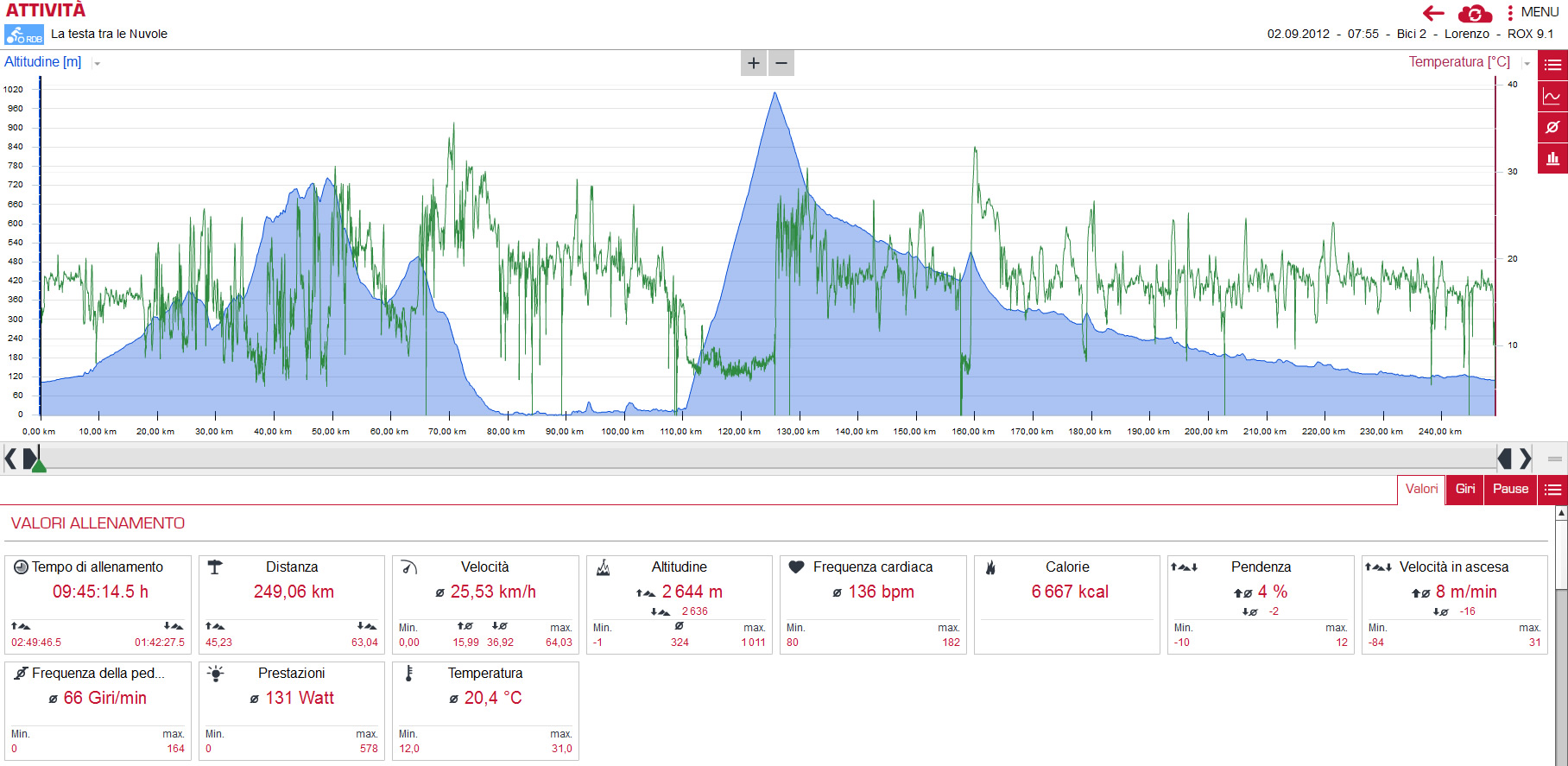Click right chevron of range slider
The width and height of the screenshot is (1568, 766).
(1526, 459)
